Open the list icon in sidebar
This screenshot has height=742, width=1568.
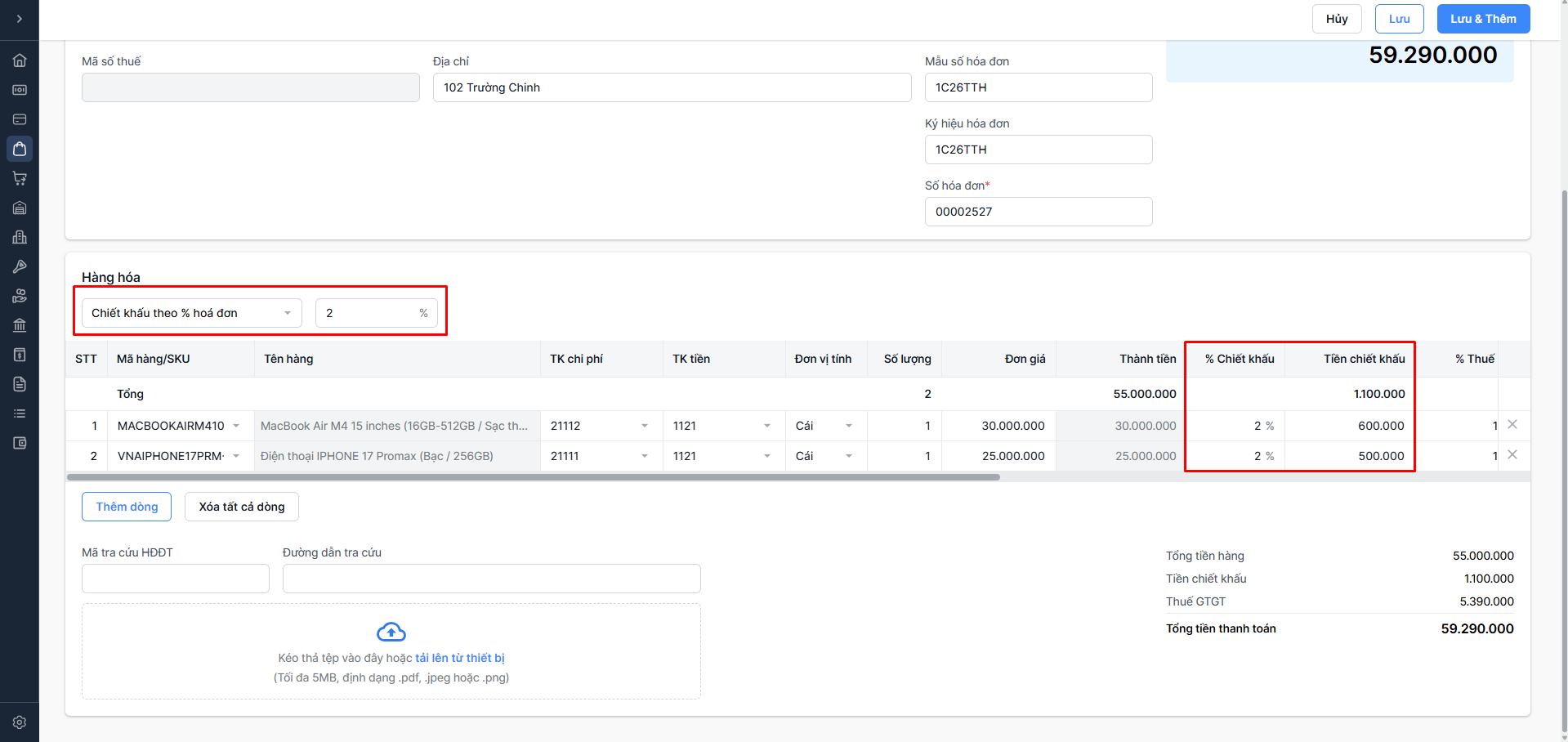pos(20,413)
